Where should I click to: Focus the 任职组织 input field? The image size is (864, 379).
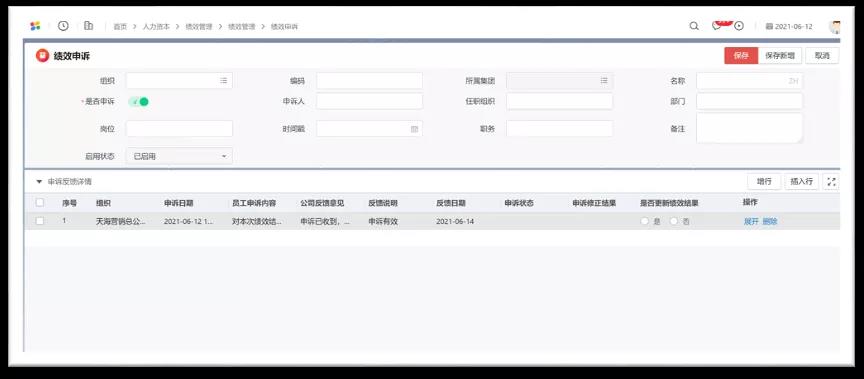pyautogui.click(x=559, y=101)
